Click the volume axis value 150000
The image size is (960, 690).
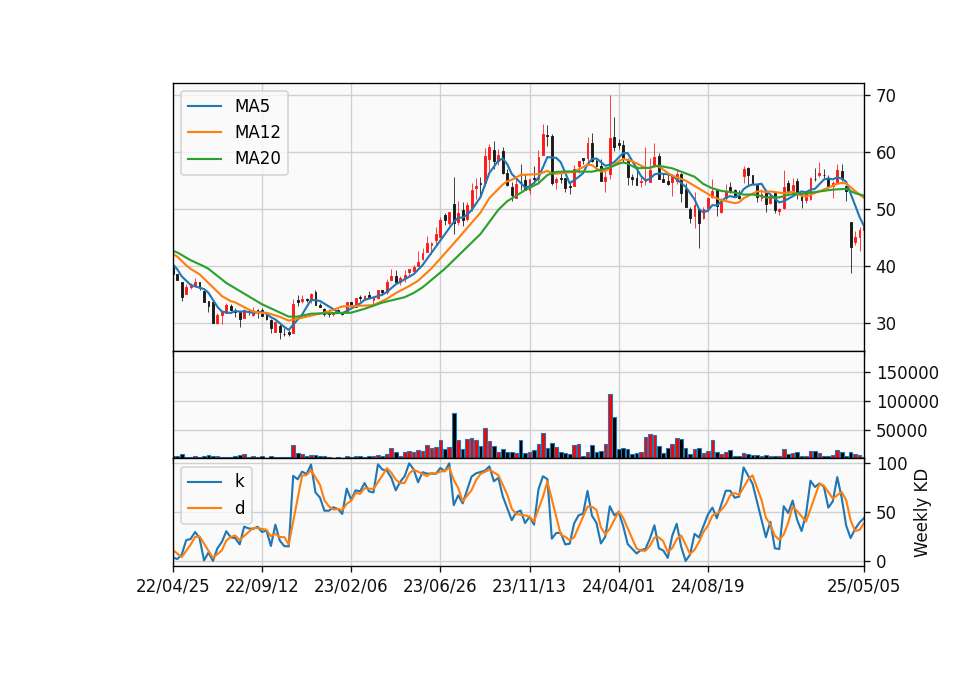[907, 373]
